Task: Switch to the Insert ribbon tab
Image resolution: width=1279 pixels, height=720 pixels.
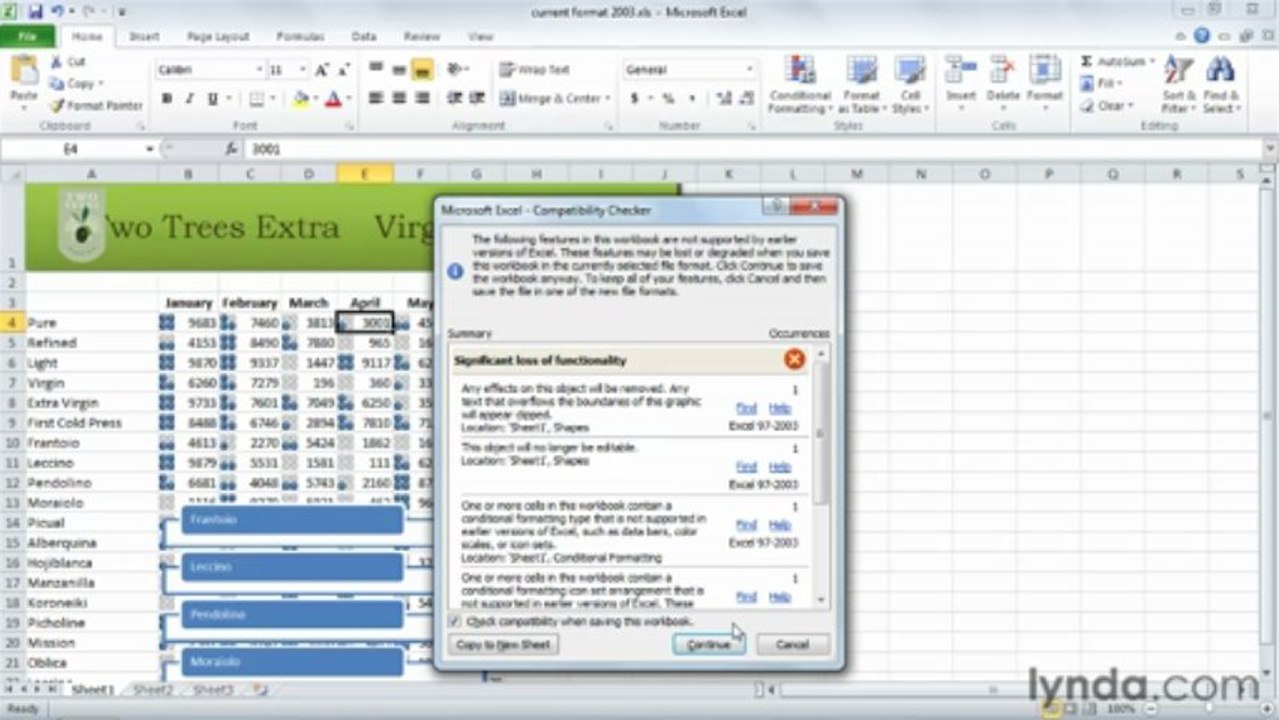Action: (x=144, y=36)
